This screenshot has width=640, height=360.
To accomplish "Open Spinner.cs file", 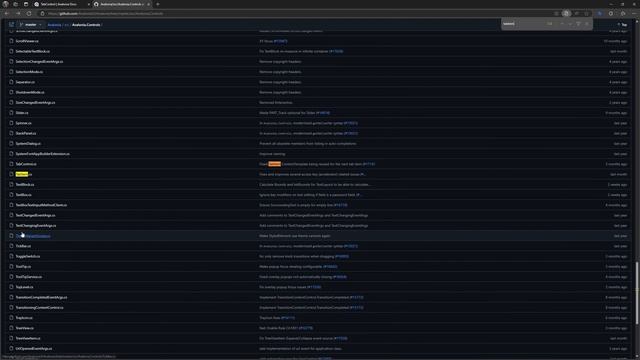I will 23,123.
